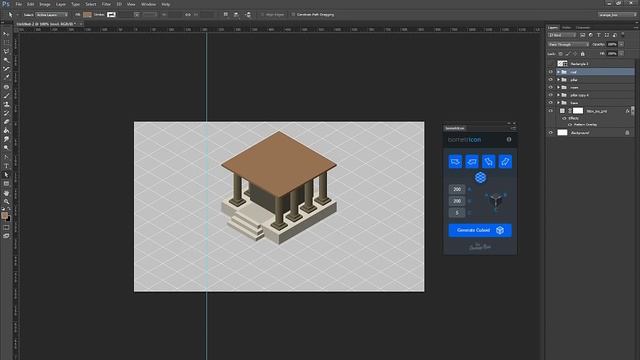Click the Fill color swatch in options bar

point(87,15)
